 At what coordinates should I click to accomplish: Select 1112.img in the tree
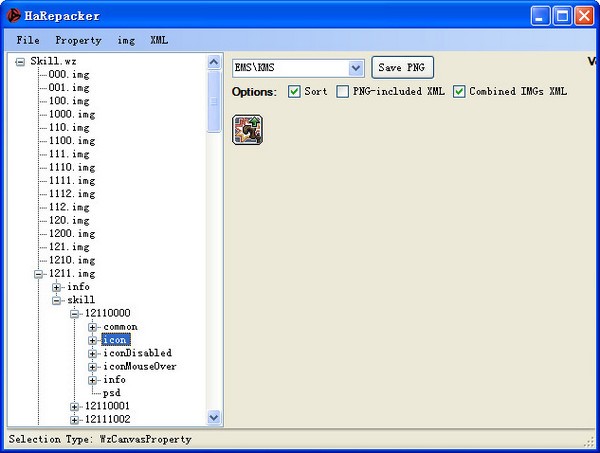[72, 194]
